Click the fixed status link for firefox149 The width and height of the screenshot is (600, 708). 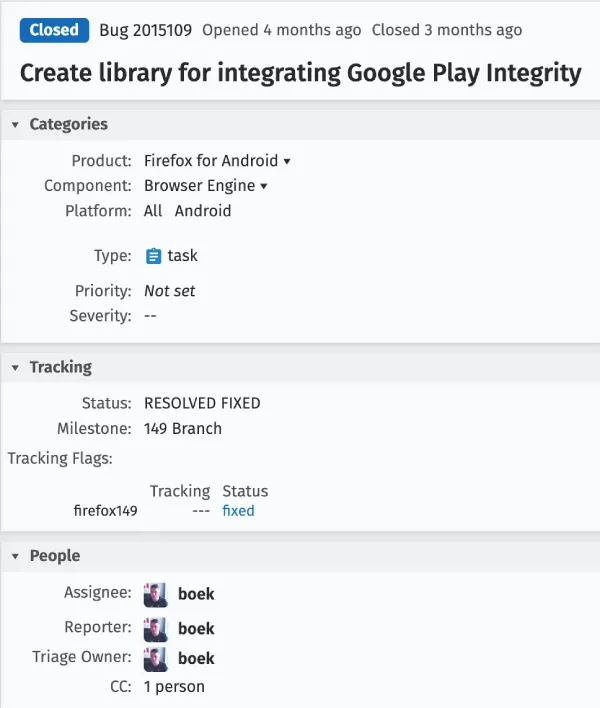click(x=238, y=511)
